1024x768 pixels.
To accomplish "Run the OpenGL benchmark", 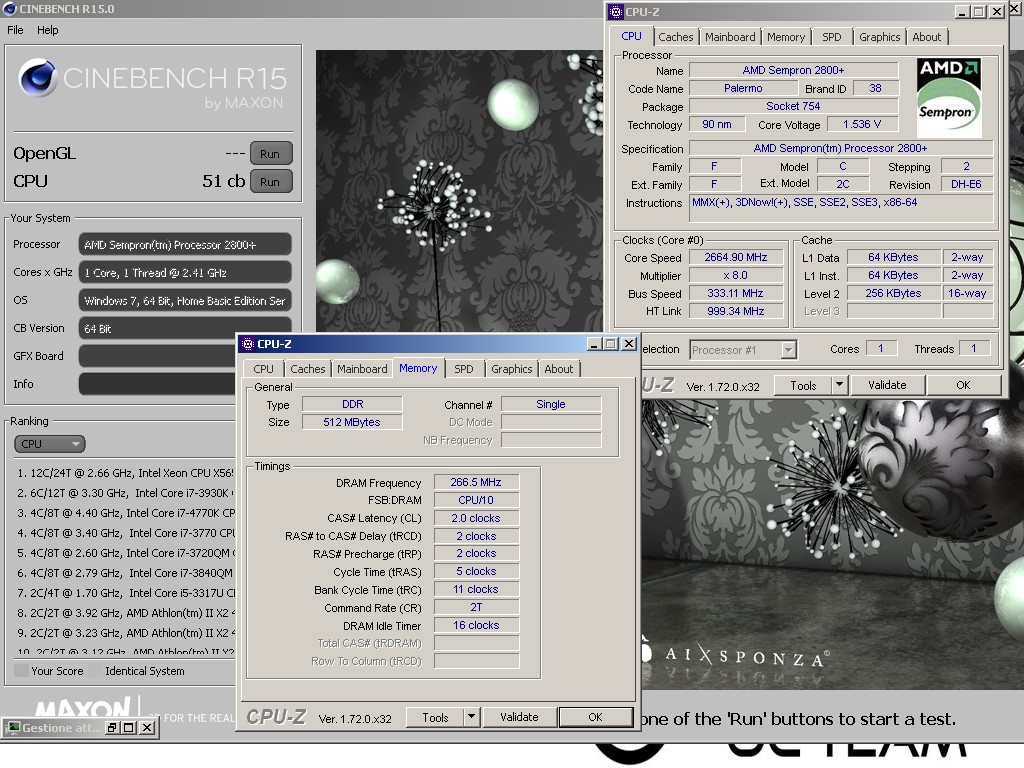I will (270, 154).
